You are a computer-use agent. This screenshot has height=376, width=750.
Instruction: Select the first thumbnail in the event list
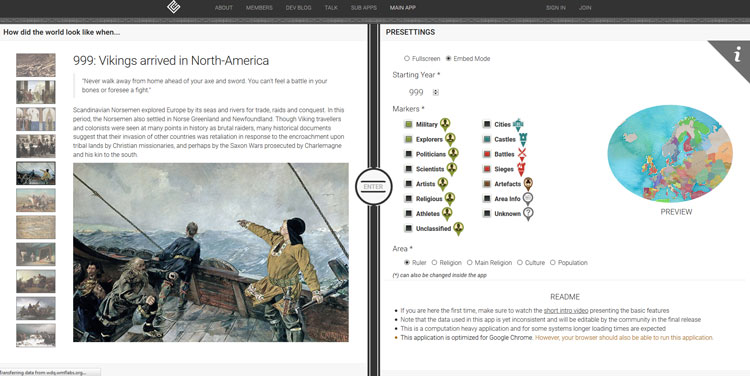(x=36, y=65)
